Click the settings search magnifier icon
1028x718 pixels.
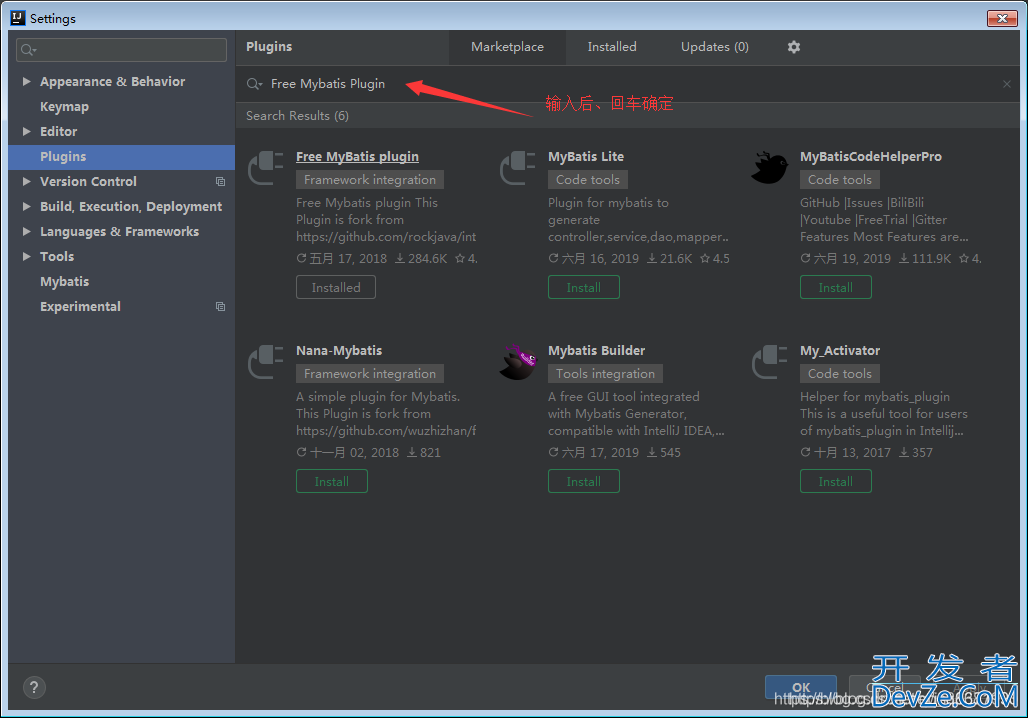(28, 50)
